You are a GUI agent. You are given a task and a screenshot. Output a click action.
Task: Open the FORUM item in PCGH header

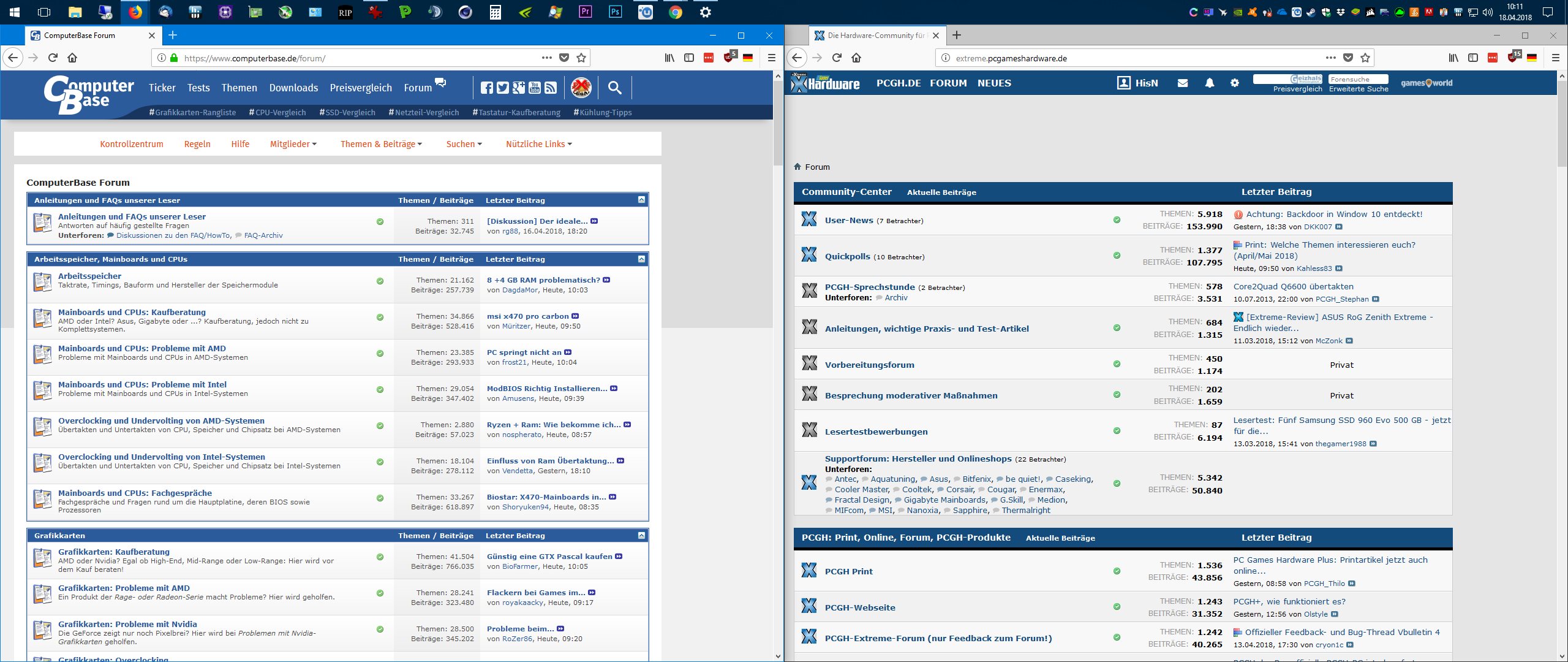(x=948, y=83)
